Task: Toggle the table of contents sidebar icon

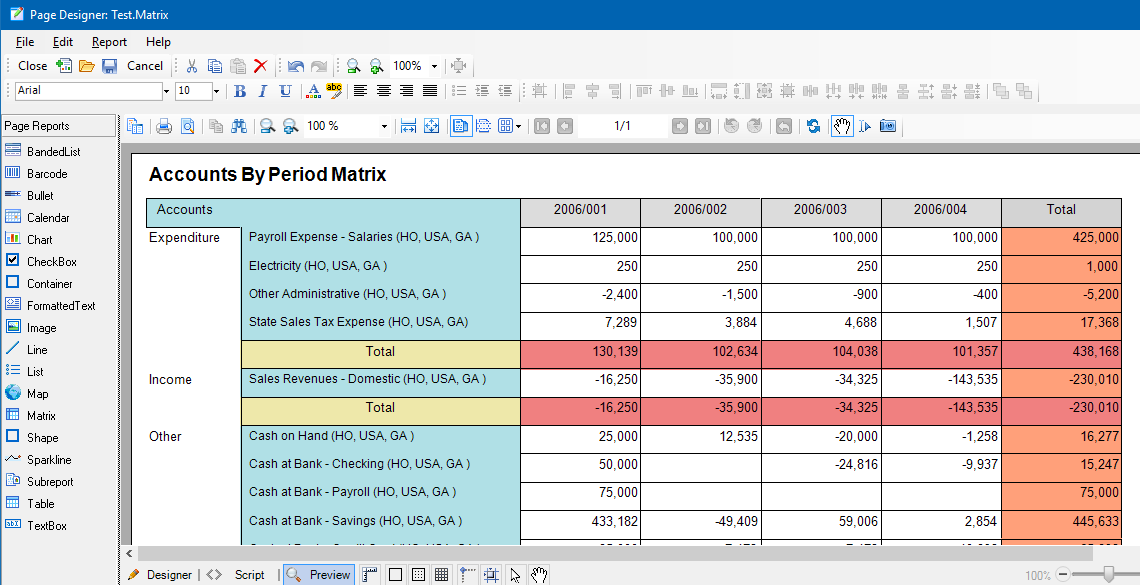Action: [135, 126]
